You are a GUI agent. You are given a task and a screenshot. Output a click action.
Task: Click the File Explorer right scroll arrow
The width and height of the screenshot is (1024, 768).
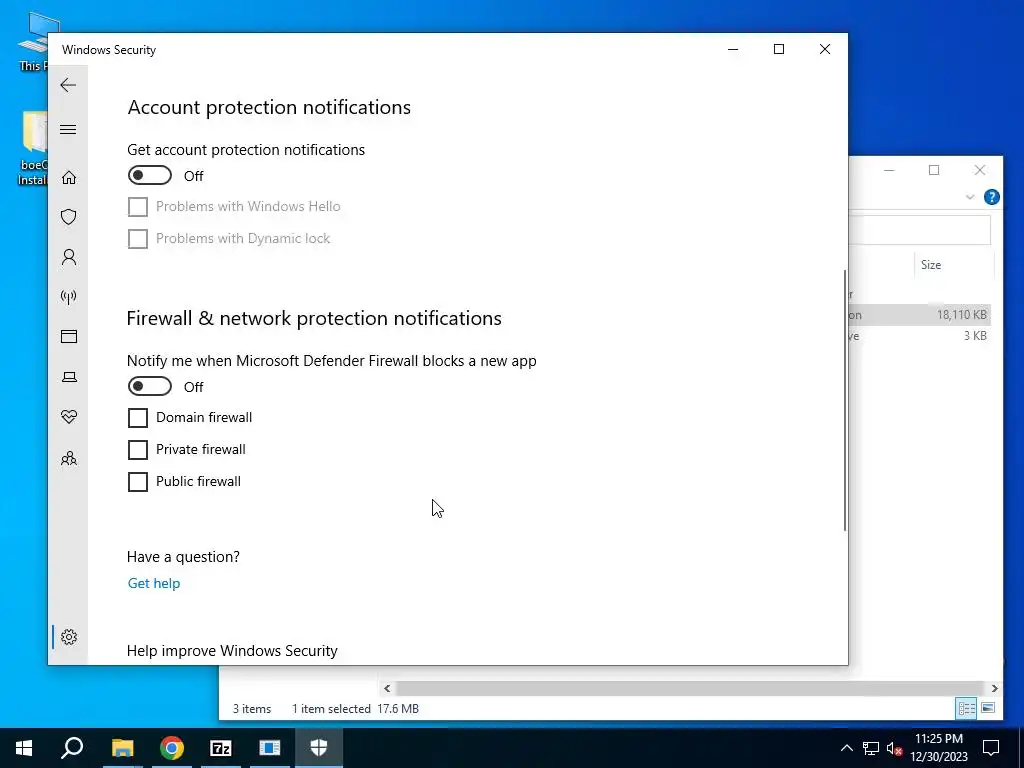pos(995,688)
